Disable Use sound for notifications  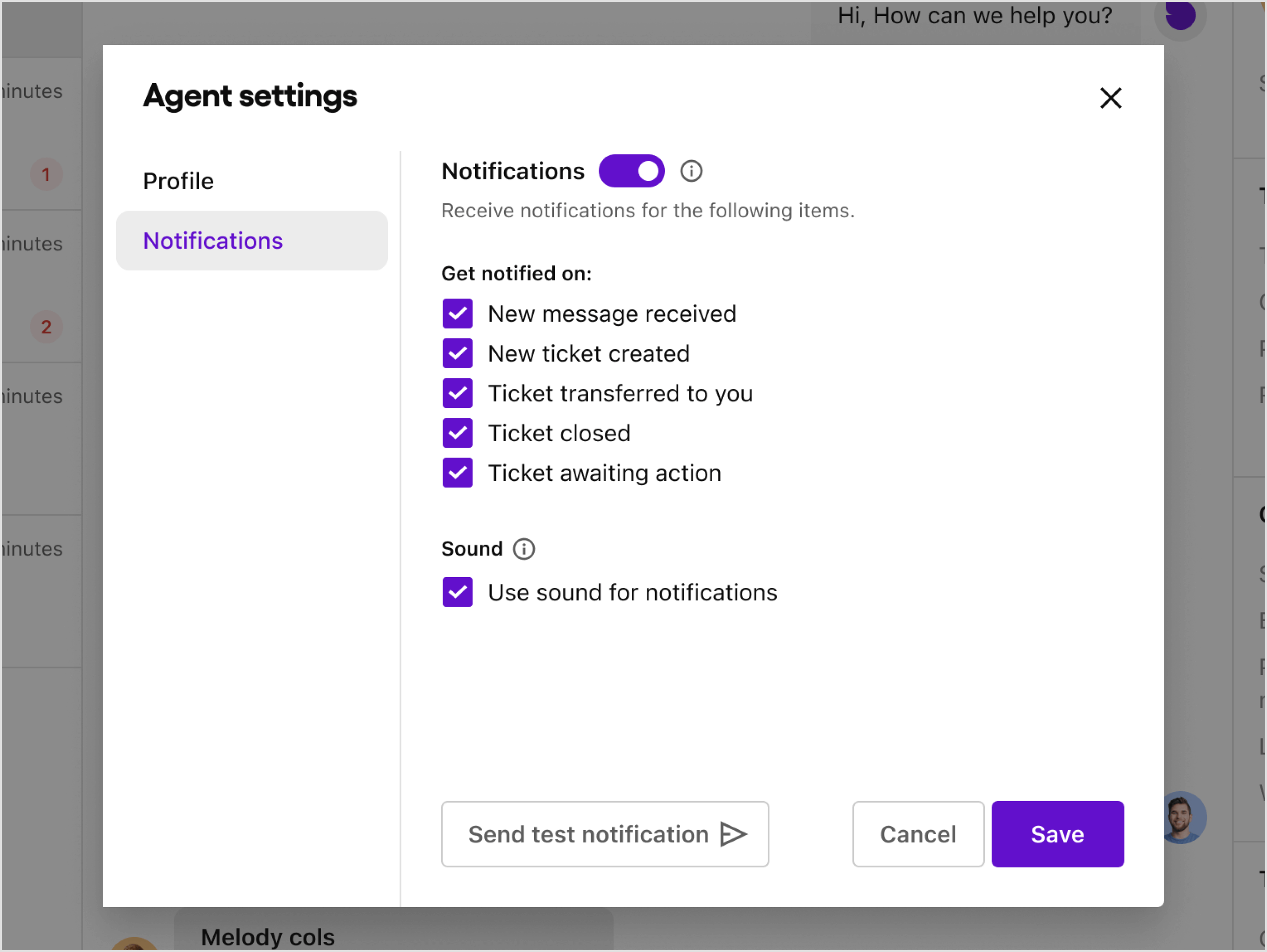click(457, 592)
